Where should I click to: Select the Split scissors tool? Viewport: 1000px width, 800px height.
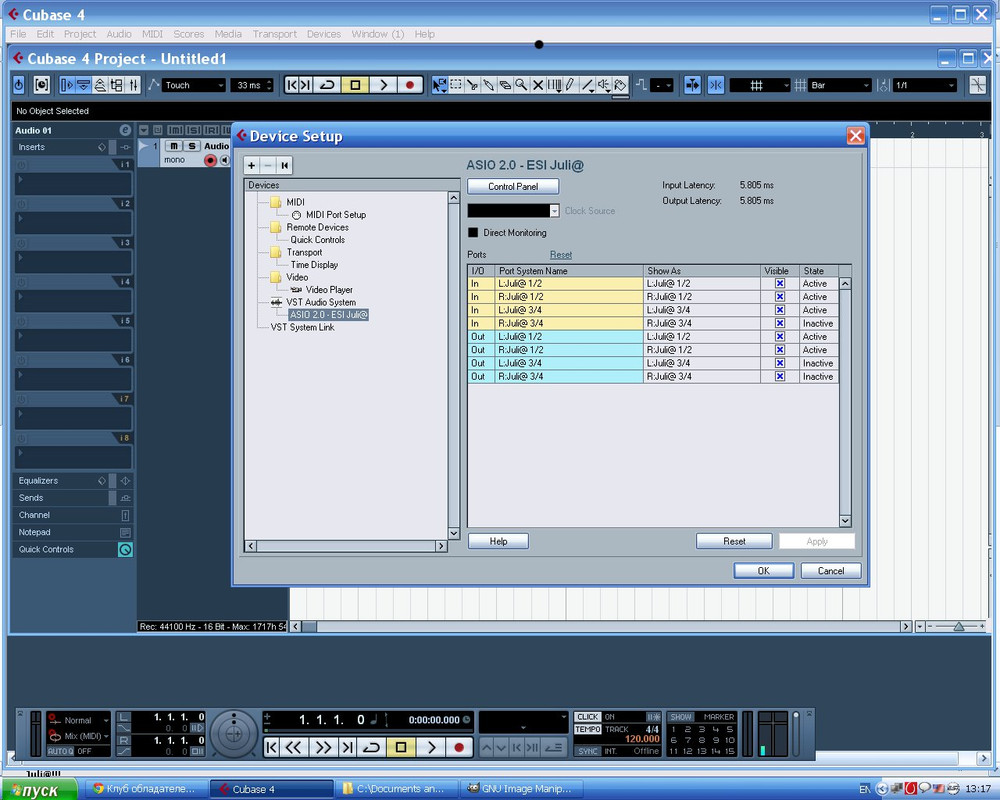(x=472, y=85)
